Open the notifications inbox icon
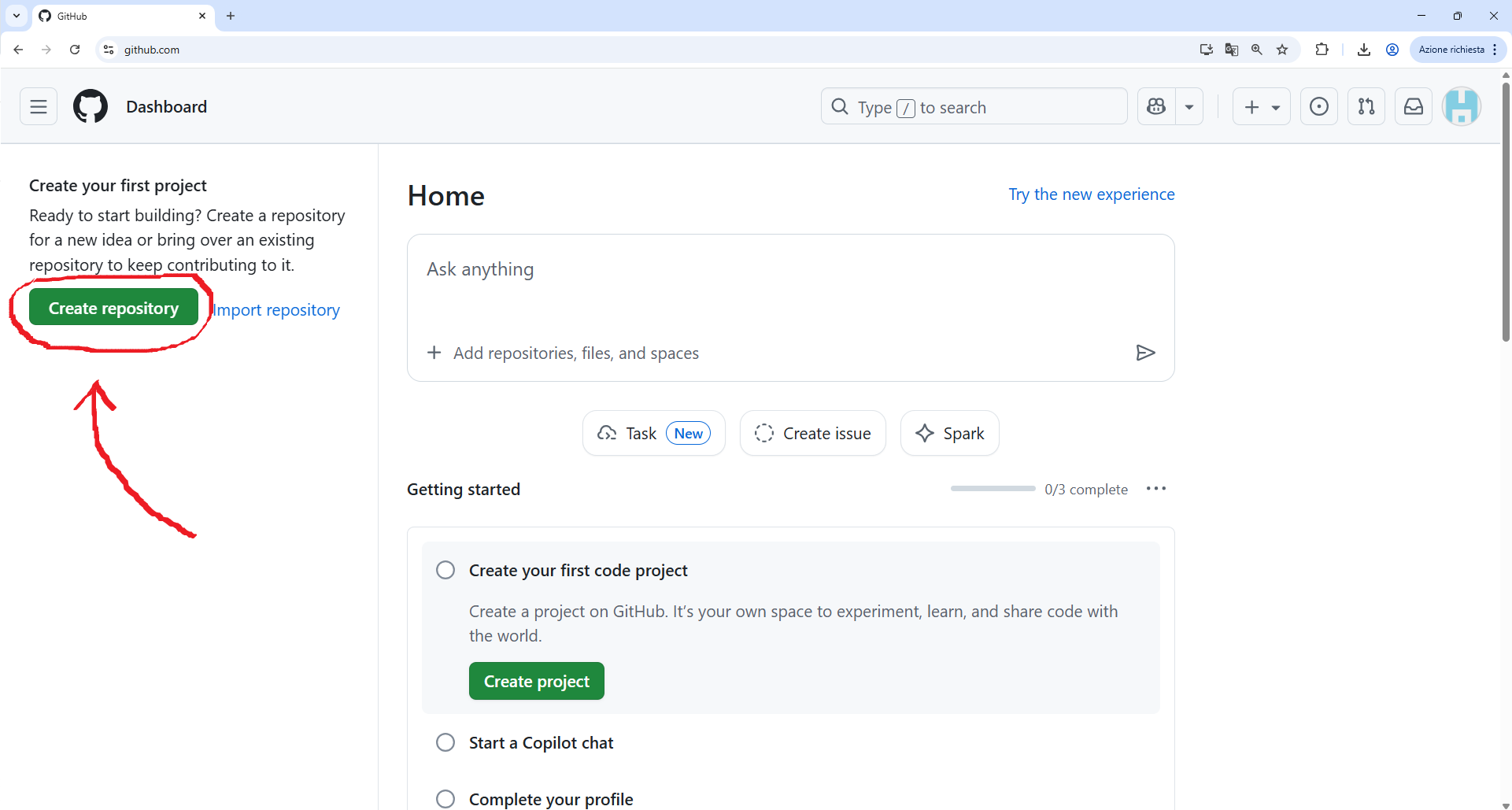1512x810 pixels. pos(1414,106)
